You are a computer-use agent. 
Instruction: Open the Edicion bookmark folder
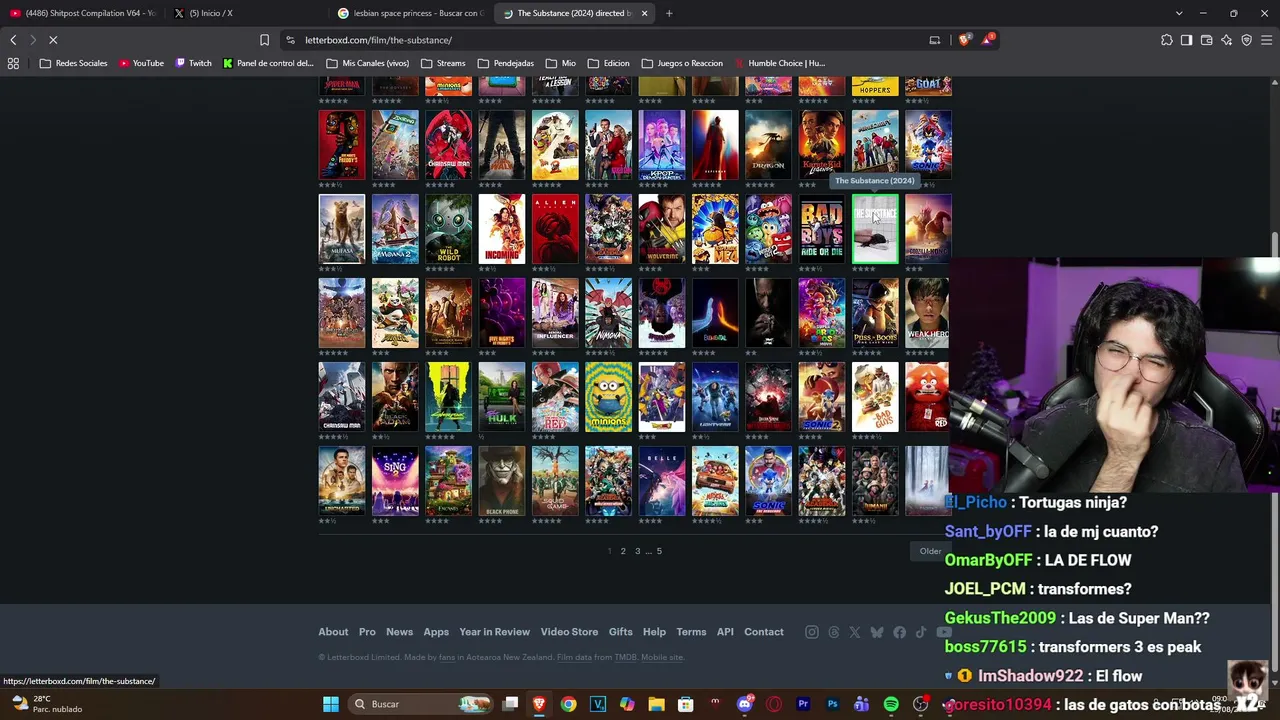point(608,63)
